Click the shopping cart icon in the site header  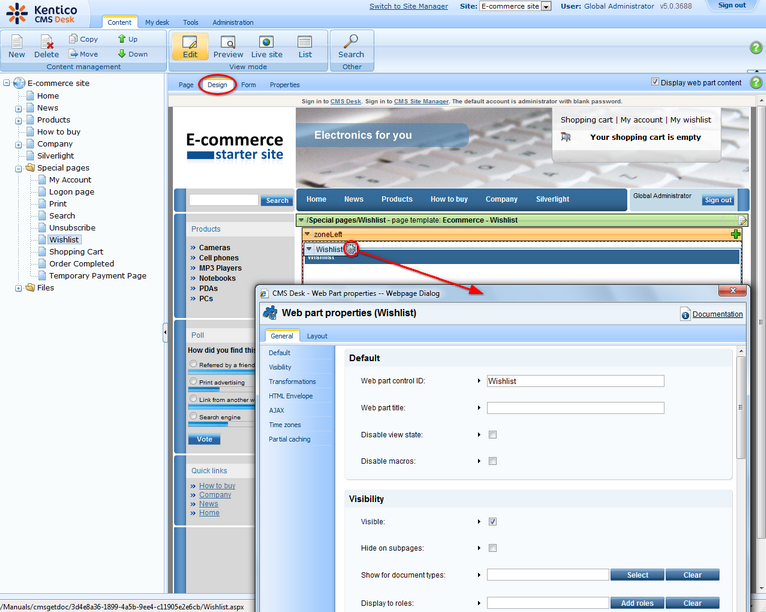[x=566, y=137]
